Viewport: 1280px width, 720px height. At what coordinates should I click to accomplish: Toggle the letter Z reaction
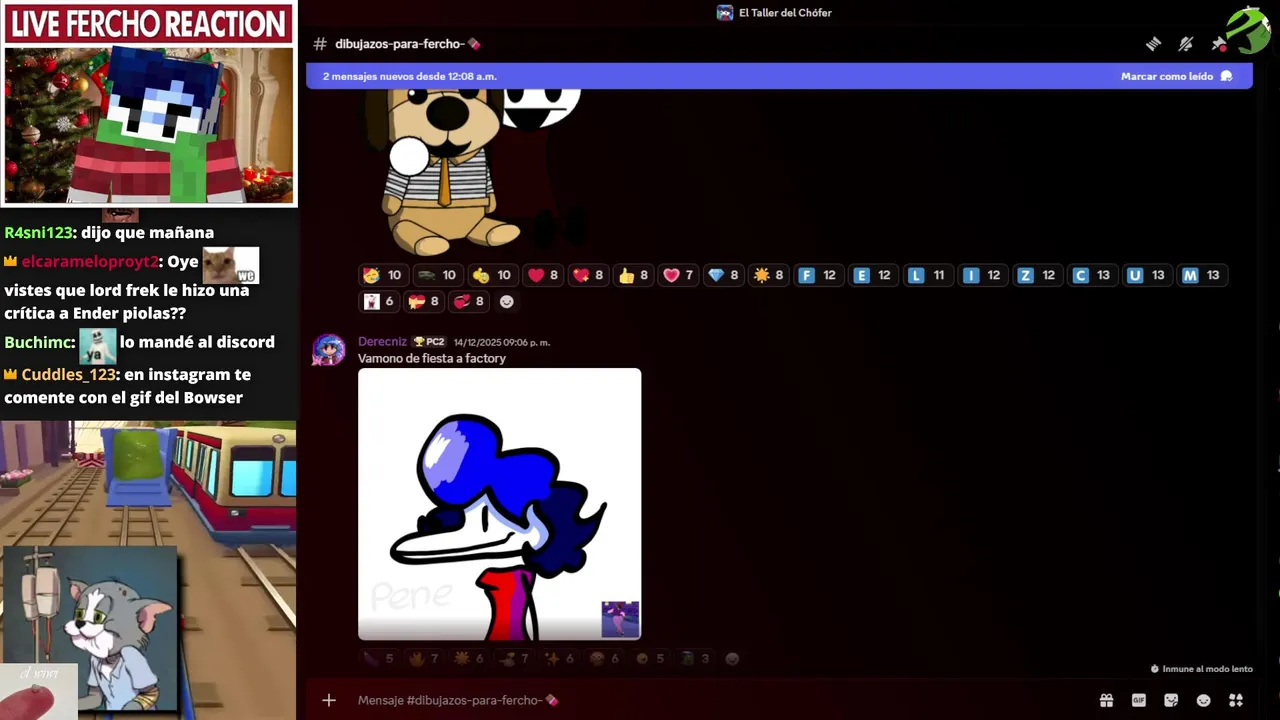point(1036,275)
